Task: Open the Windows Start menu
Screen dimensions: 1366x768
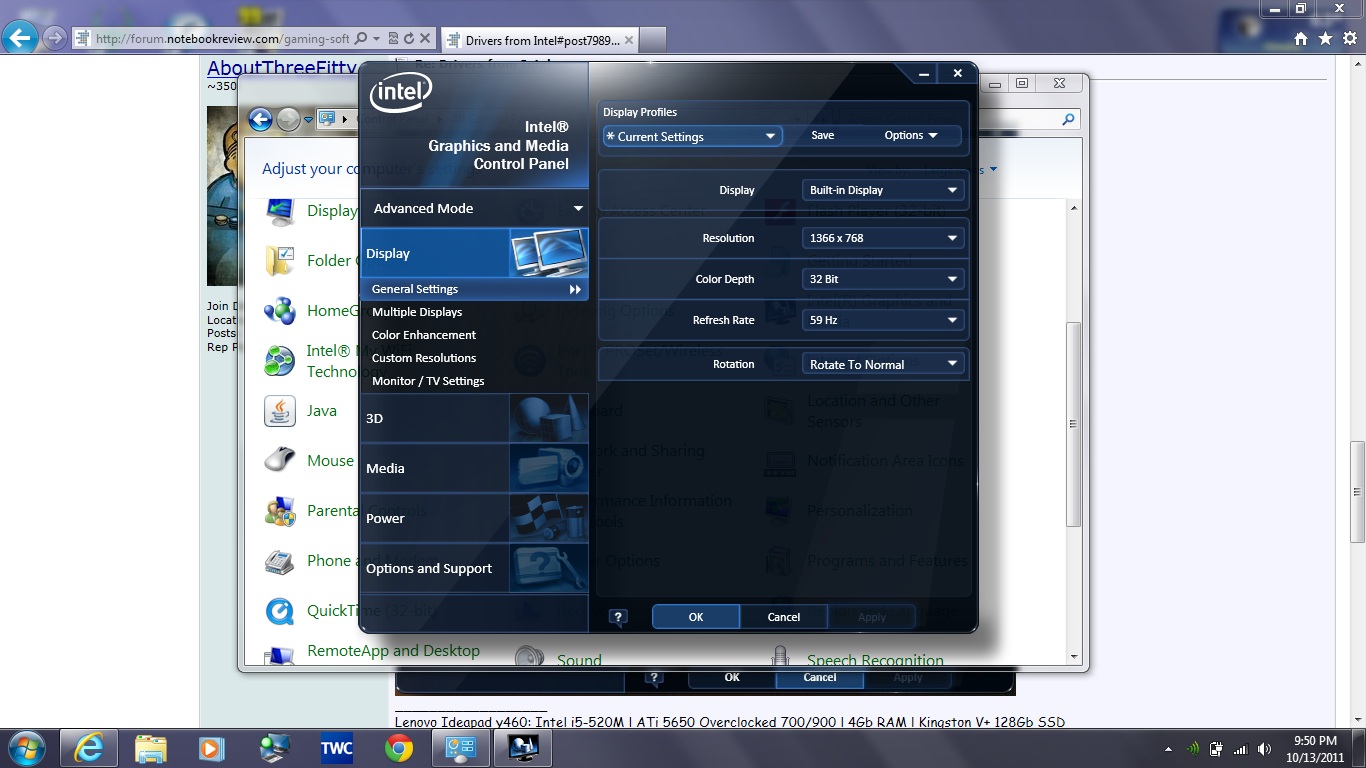Action: click(x=26, y=747)
